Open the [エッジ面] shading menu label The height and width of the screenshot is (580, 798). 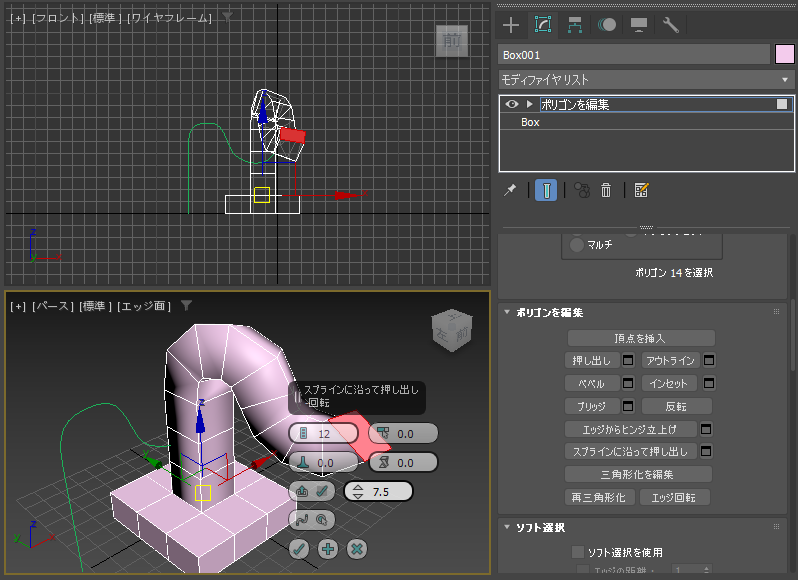tap(144, 306)
